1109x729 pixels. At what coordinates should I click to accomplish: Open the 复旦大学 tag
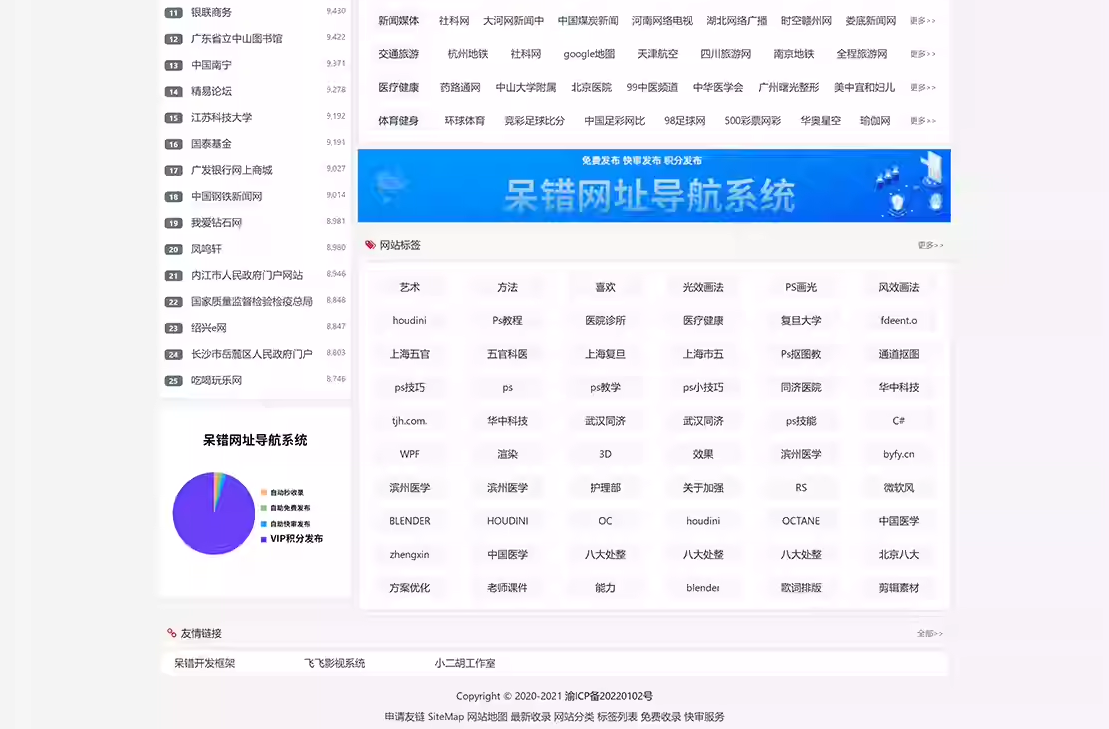[801, 321]
